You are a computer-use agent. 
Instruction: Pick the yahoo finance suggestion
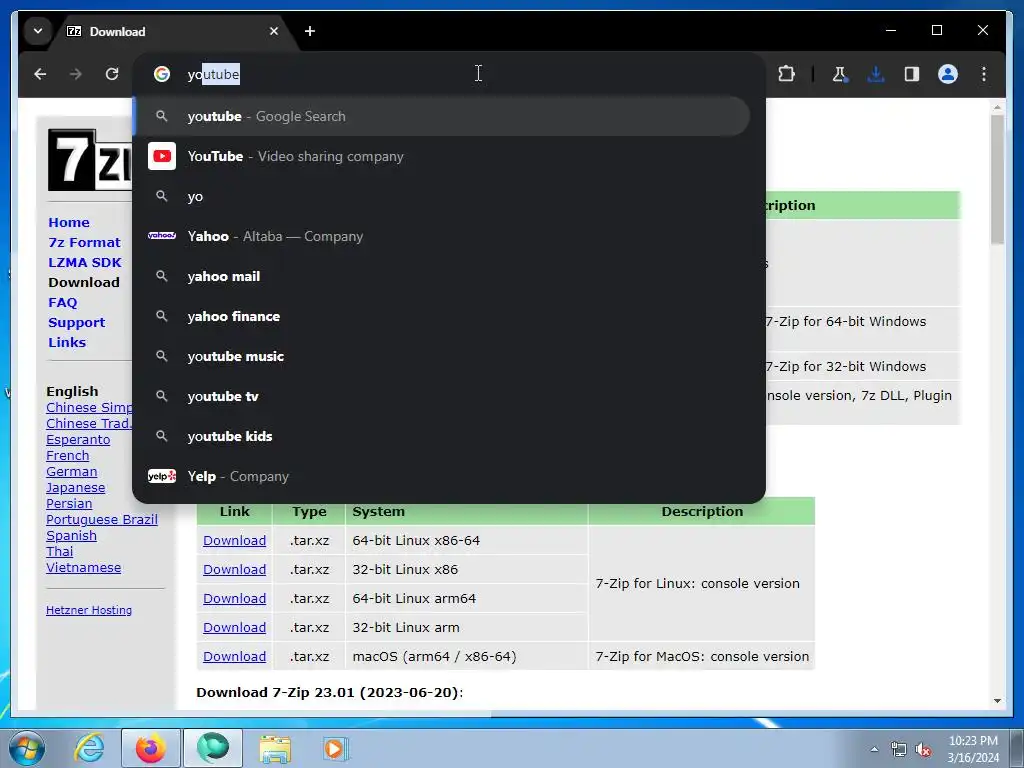(x=441, y=316)
